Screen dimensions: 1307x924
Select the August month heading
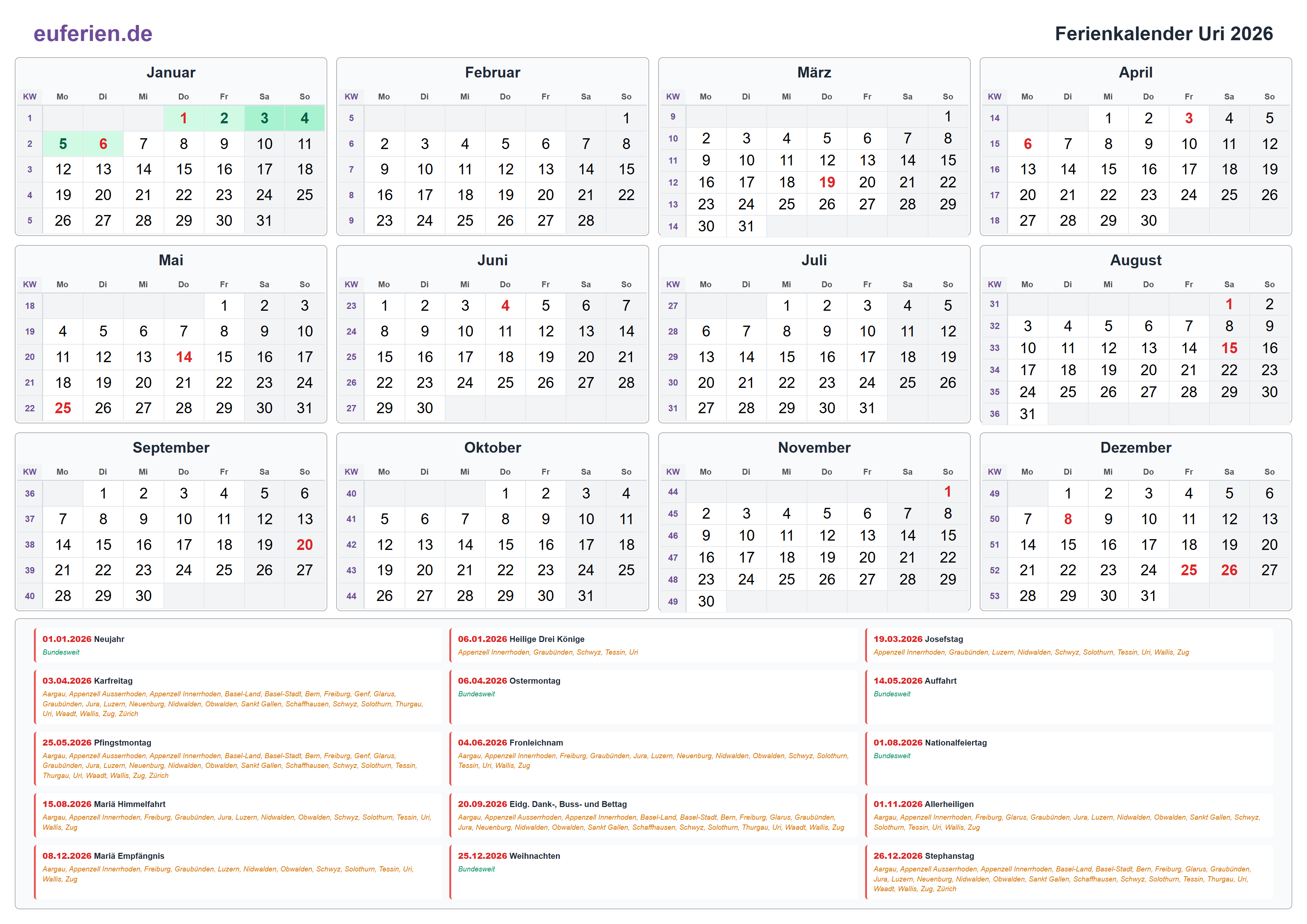pyautogui.click(x=1136, y=260)
